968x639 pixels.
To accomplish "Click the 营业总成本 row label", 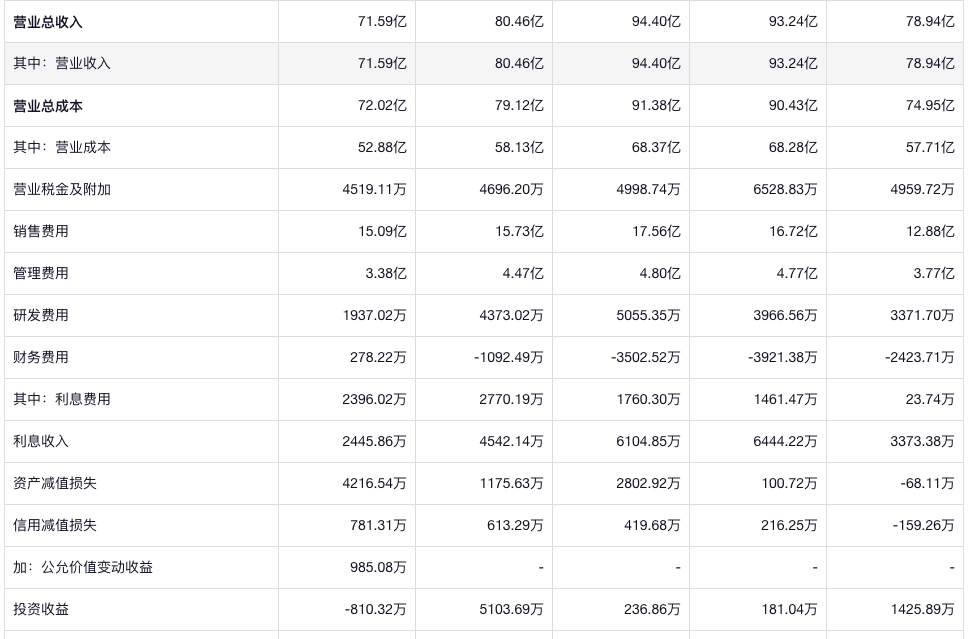I will [48, 106].
